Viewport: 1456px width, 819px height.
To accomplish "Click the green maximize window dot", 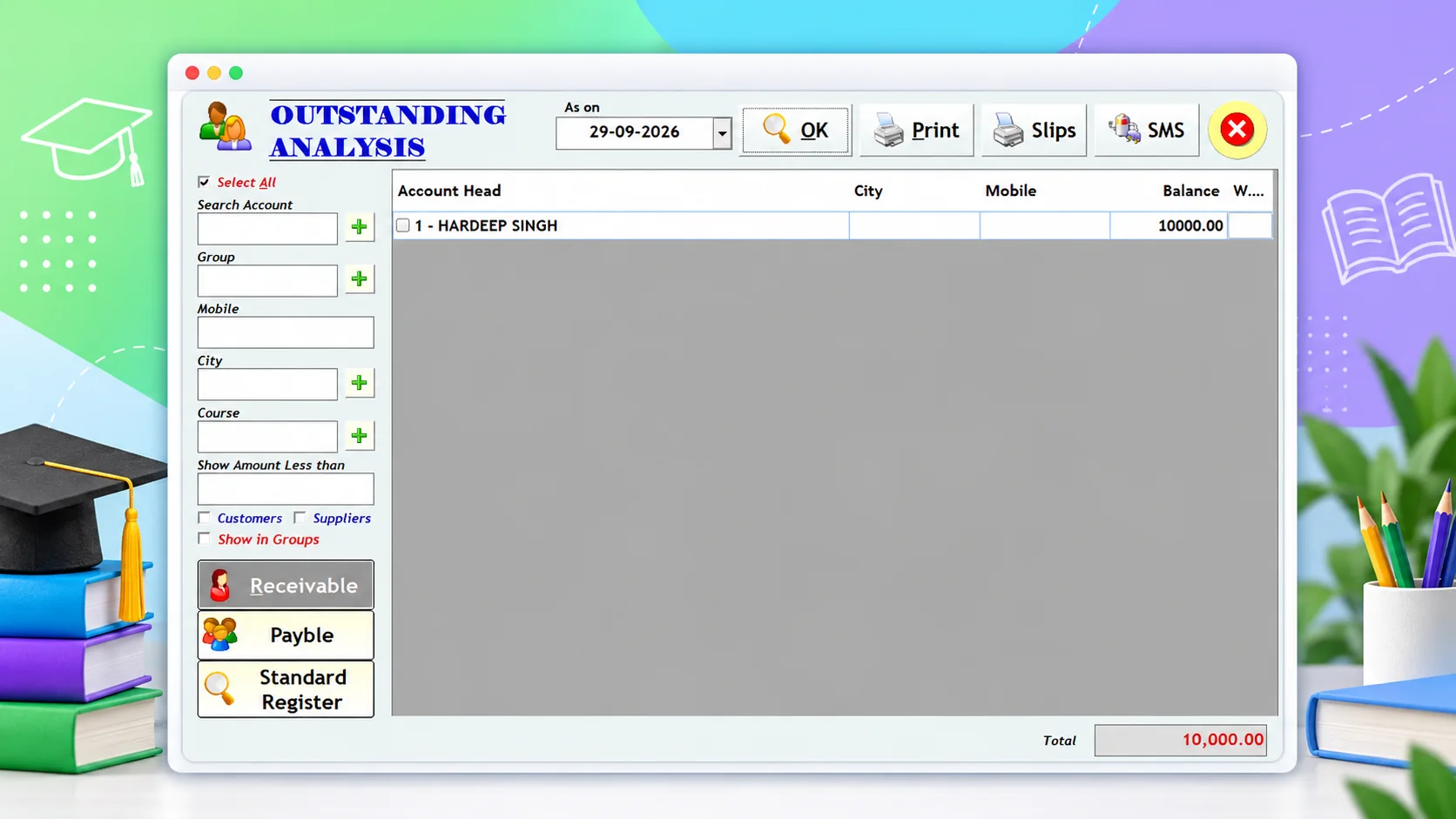I will tap(236, 73).
